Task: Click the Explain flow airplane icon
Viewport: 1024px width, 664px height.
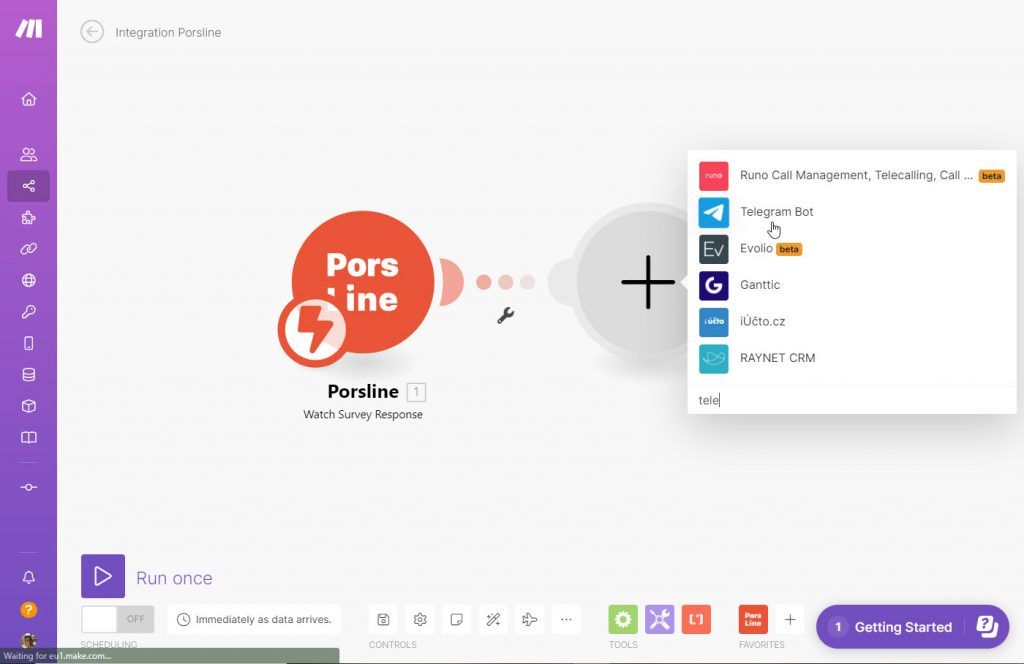Action: point(530,619)
